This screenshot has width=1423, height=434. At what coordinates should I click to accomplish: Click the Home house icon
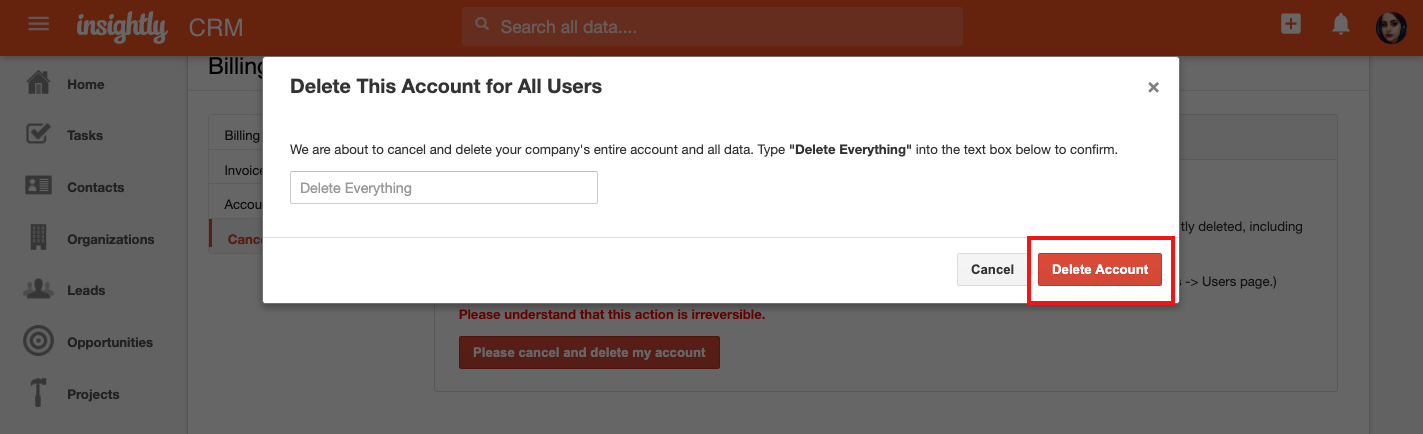coord(38,83)
